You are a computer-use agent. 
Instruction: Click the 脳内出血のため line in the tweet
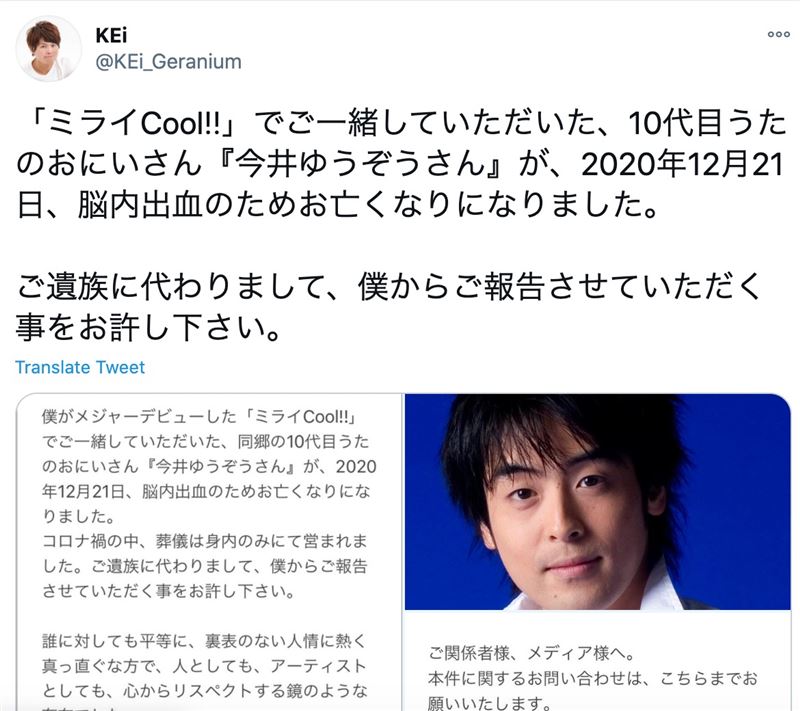click(337, 205)
